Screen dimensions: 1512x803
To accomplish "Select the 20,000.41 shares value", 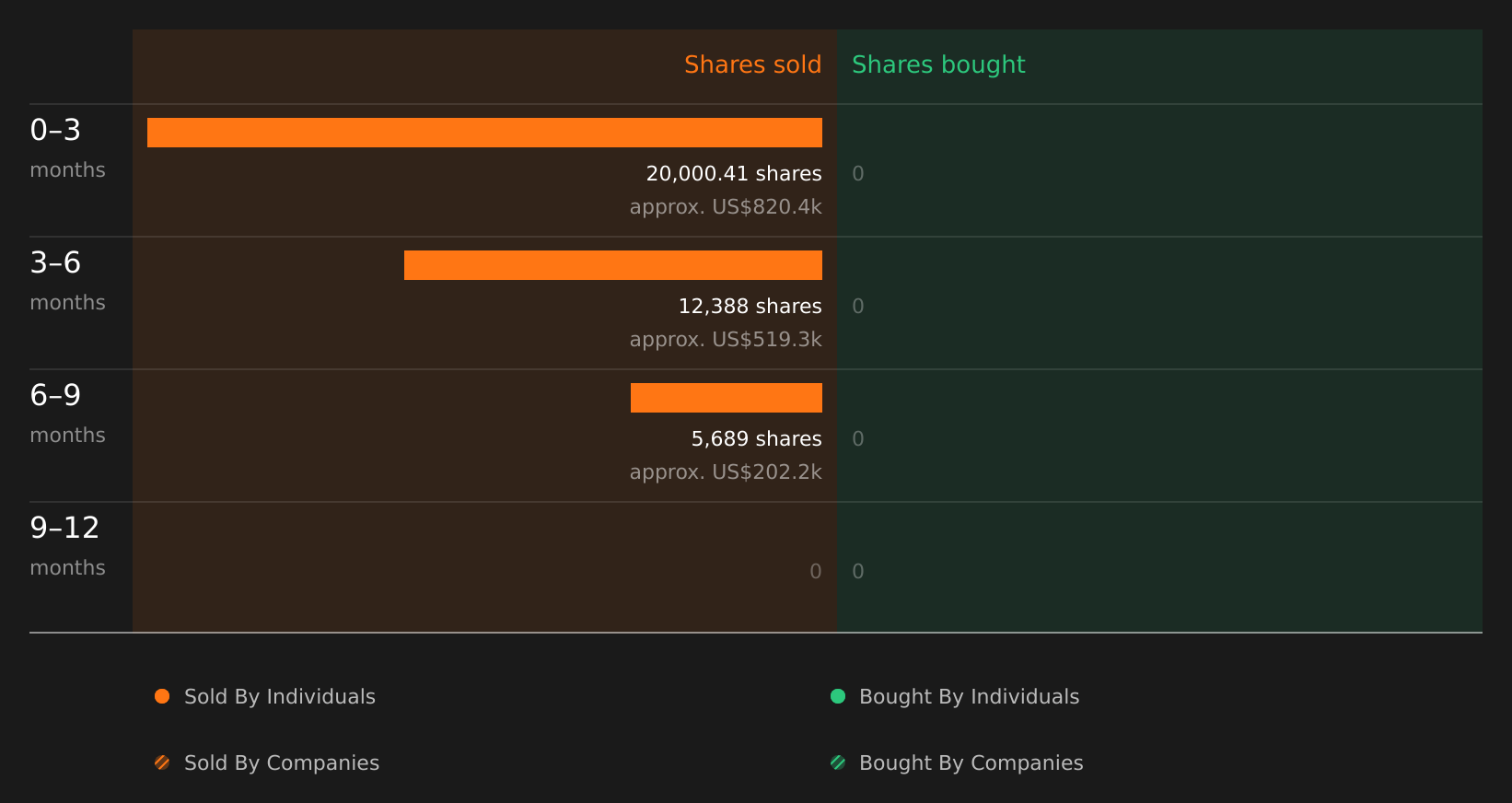I will pyautogui.click(x=734, y=174).
